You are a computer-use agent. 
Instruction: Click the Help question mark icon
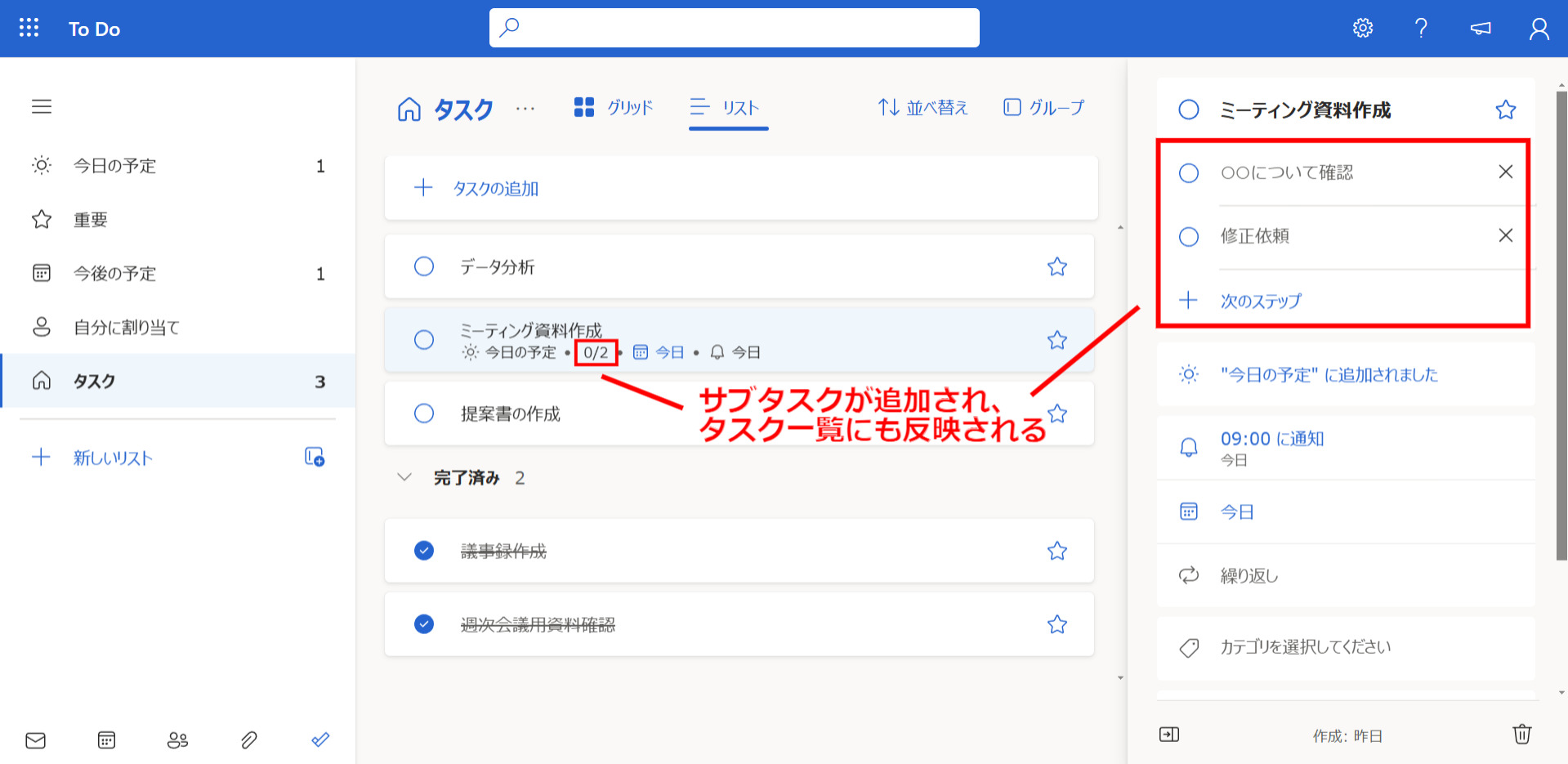pos(1421,27)
